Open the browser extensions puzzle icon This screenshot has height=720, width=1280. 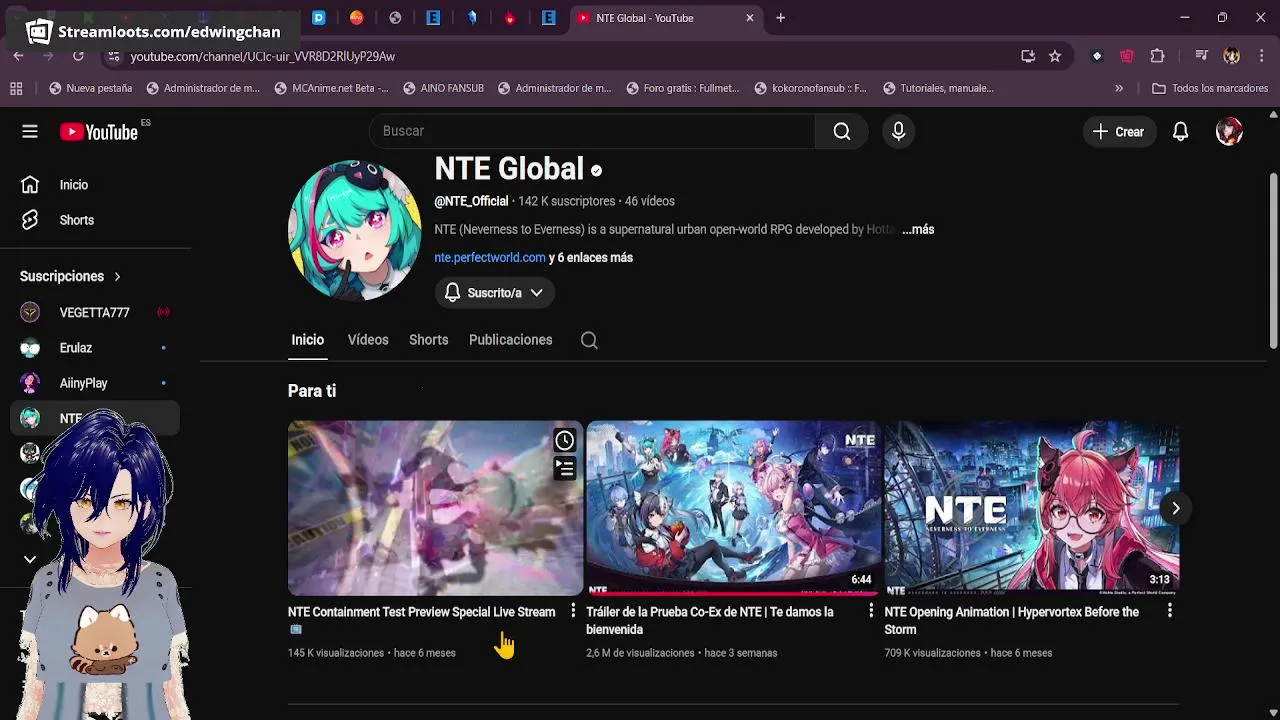[x=1157, y=56]
